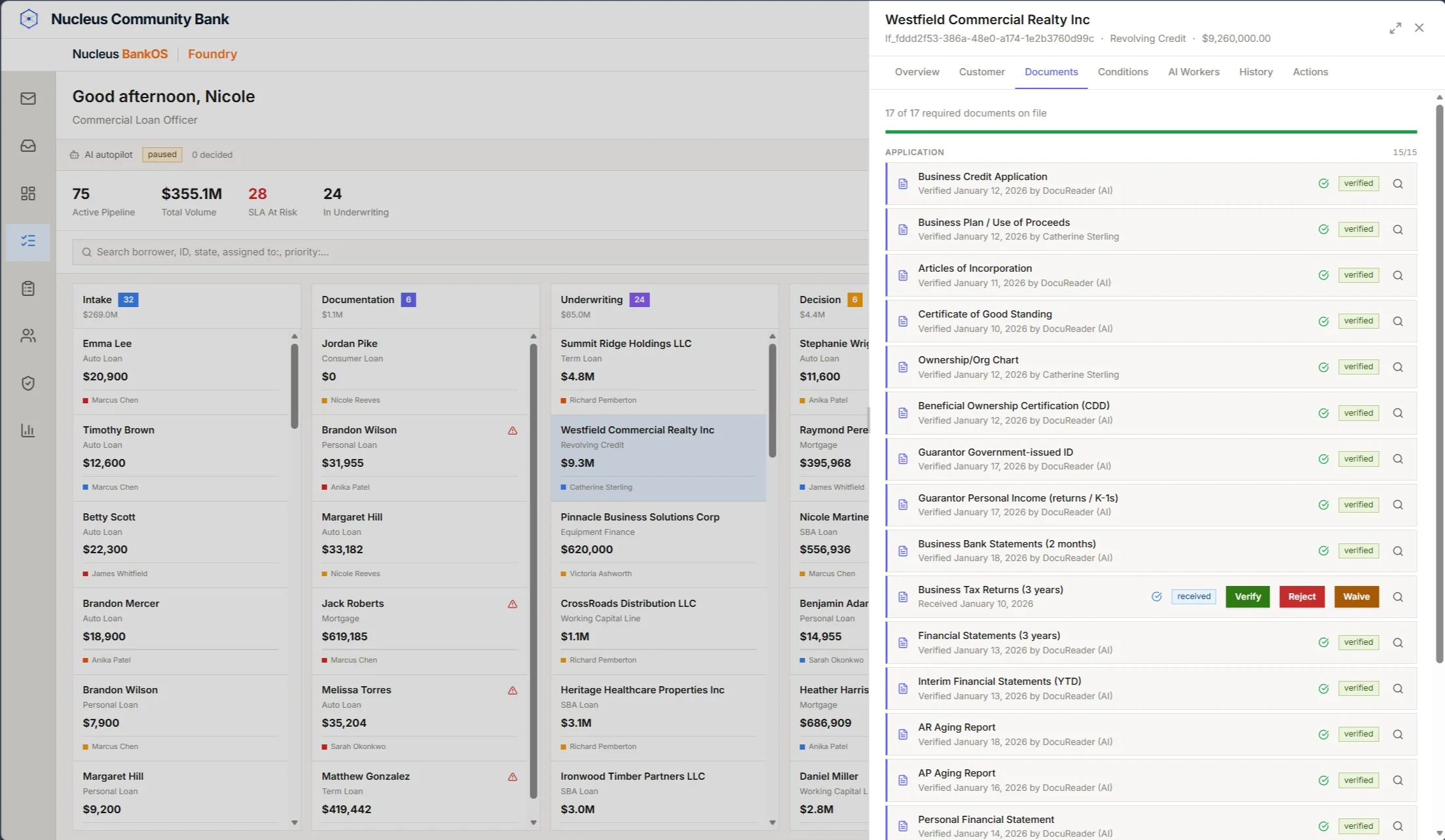Preview the Business Credit Application document
This screenshot has width=1445, height=840.
(x=1398, y=184)
